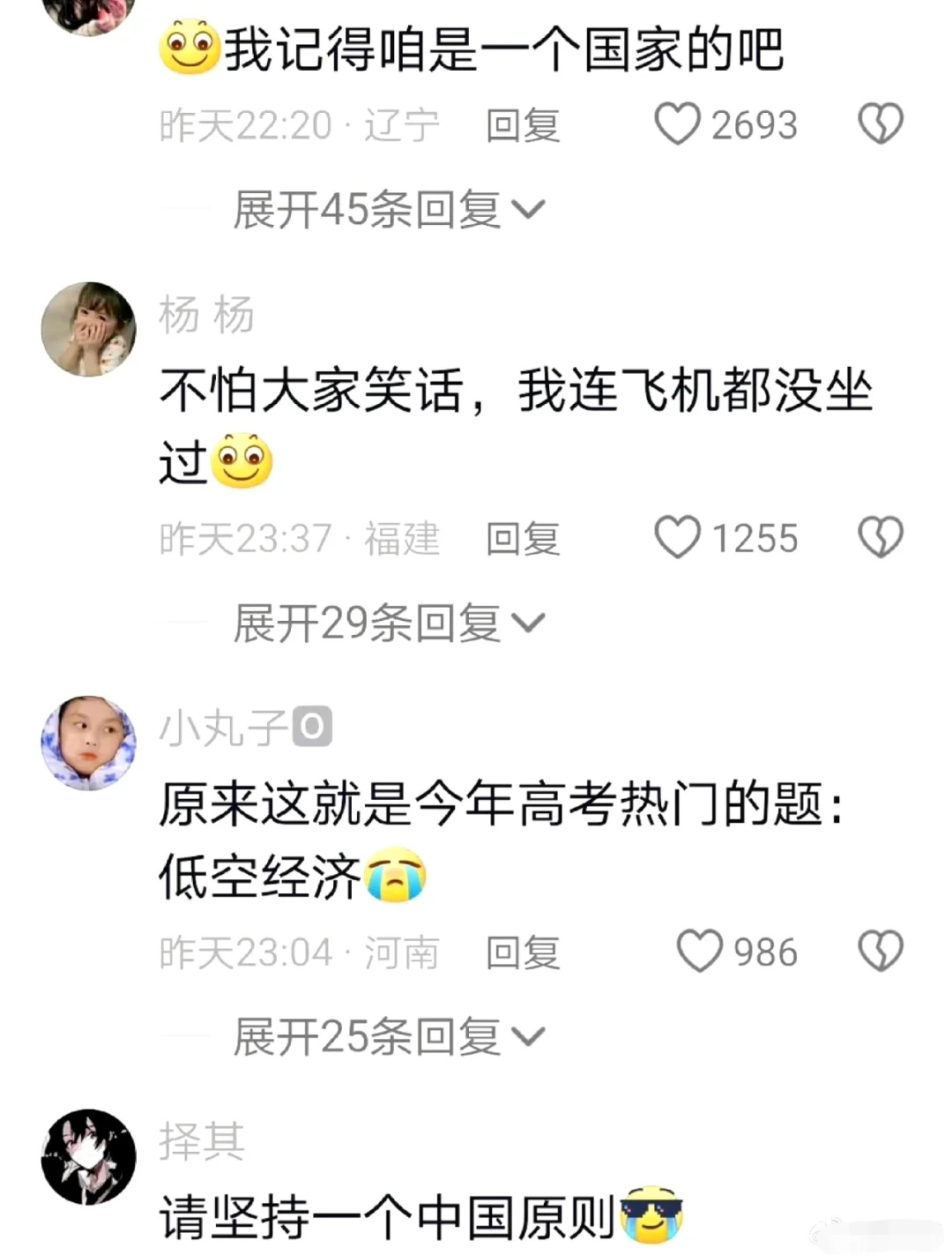
Task: Like 小丸子's comment with 986 likes
Action: (x=700, y=951)
